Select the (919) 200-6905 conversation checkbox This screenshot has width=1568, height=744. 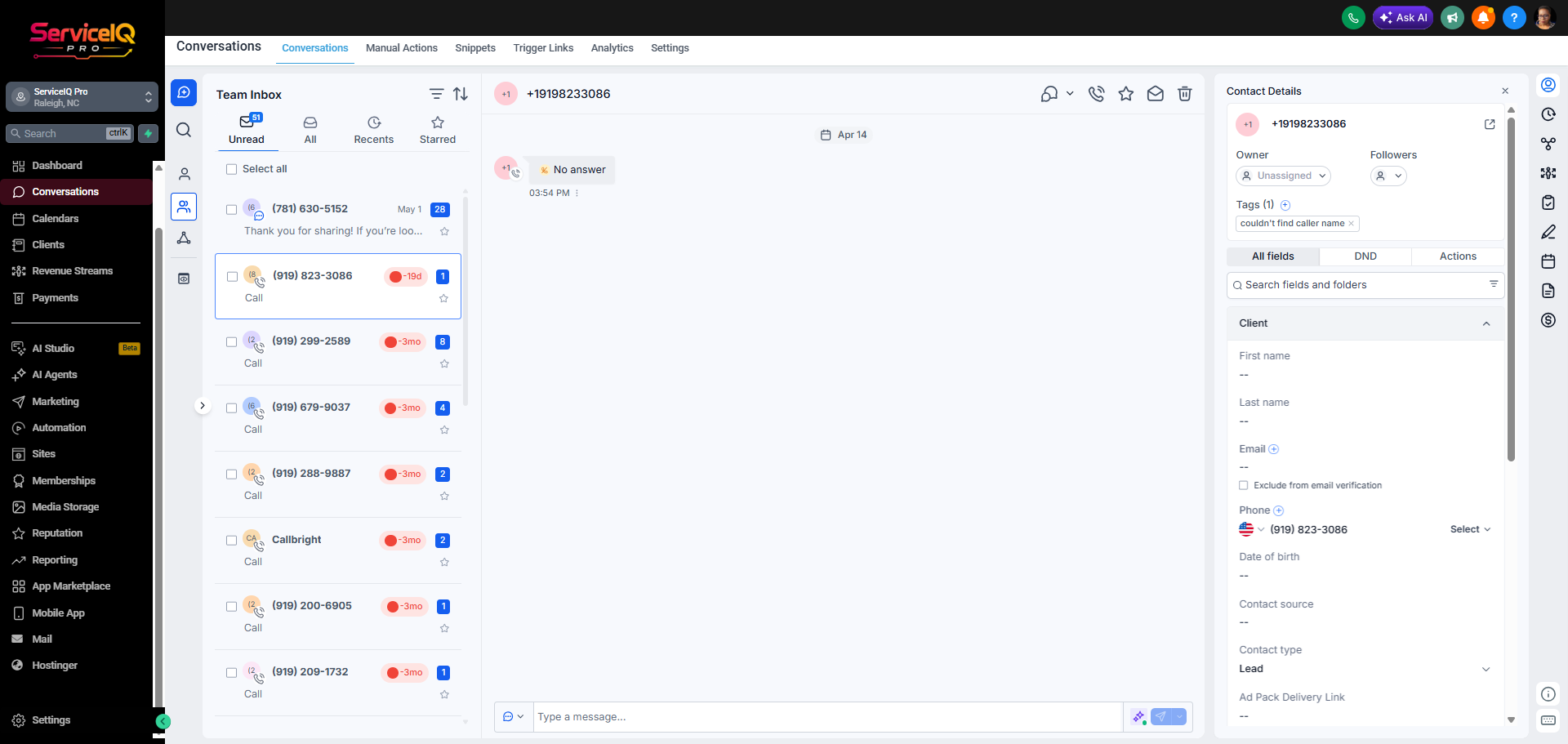pyautogui.click(x=231, y=607)
